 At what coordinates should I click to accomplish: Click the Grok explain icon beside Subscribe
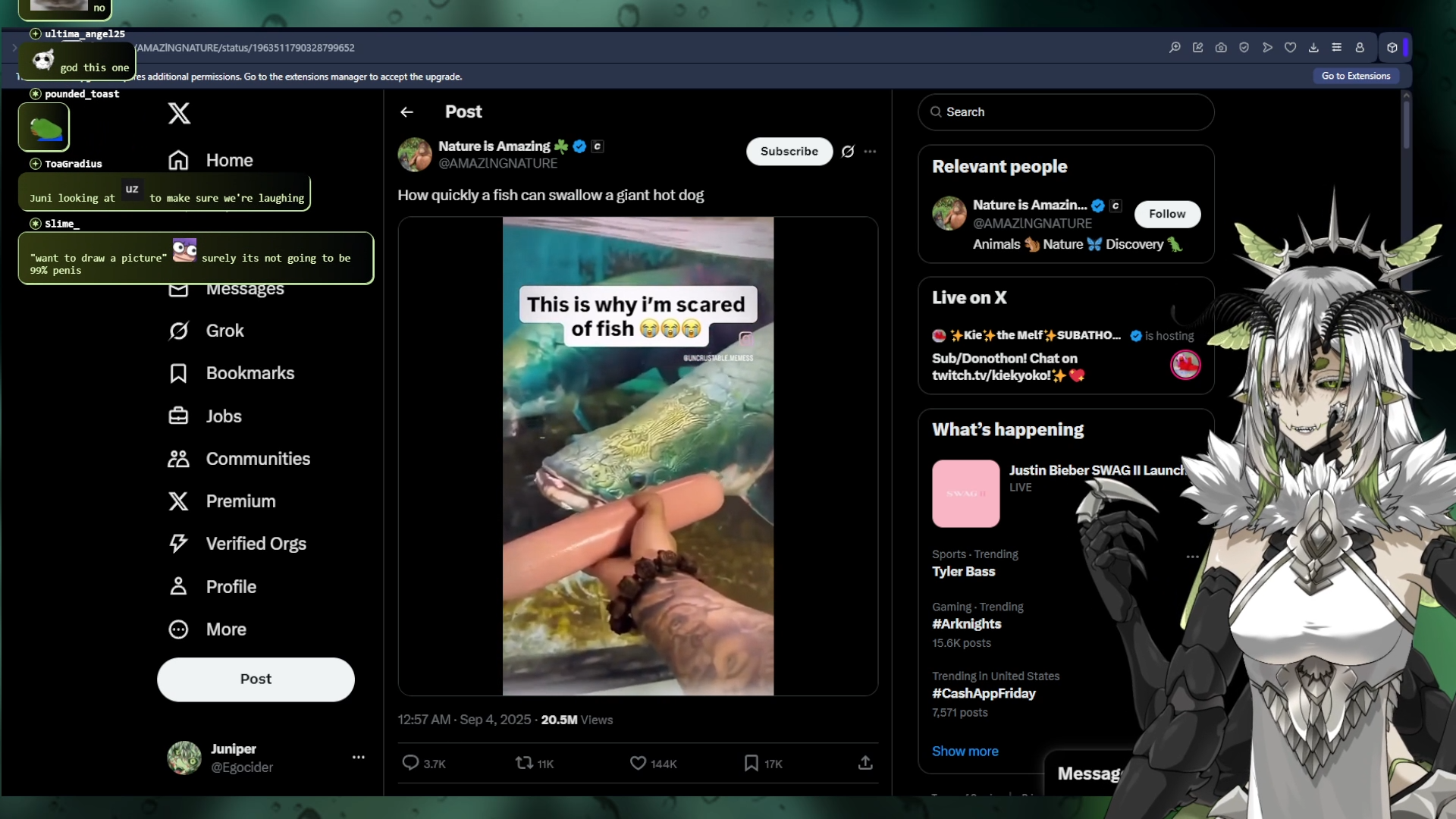pyautogui.click(x=848, y=152)
